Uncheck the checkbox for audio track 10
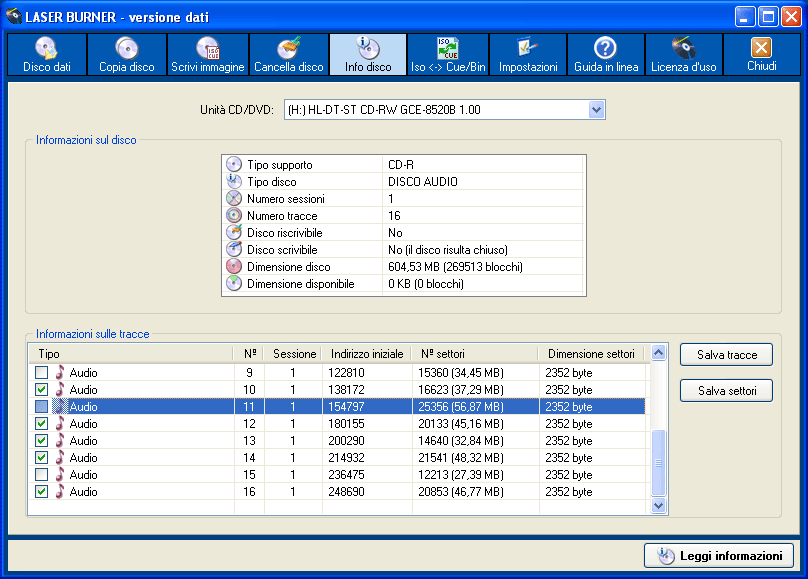808x579 pixels. click(x=42, y=389)
